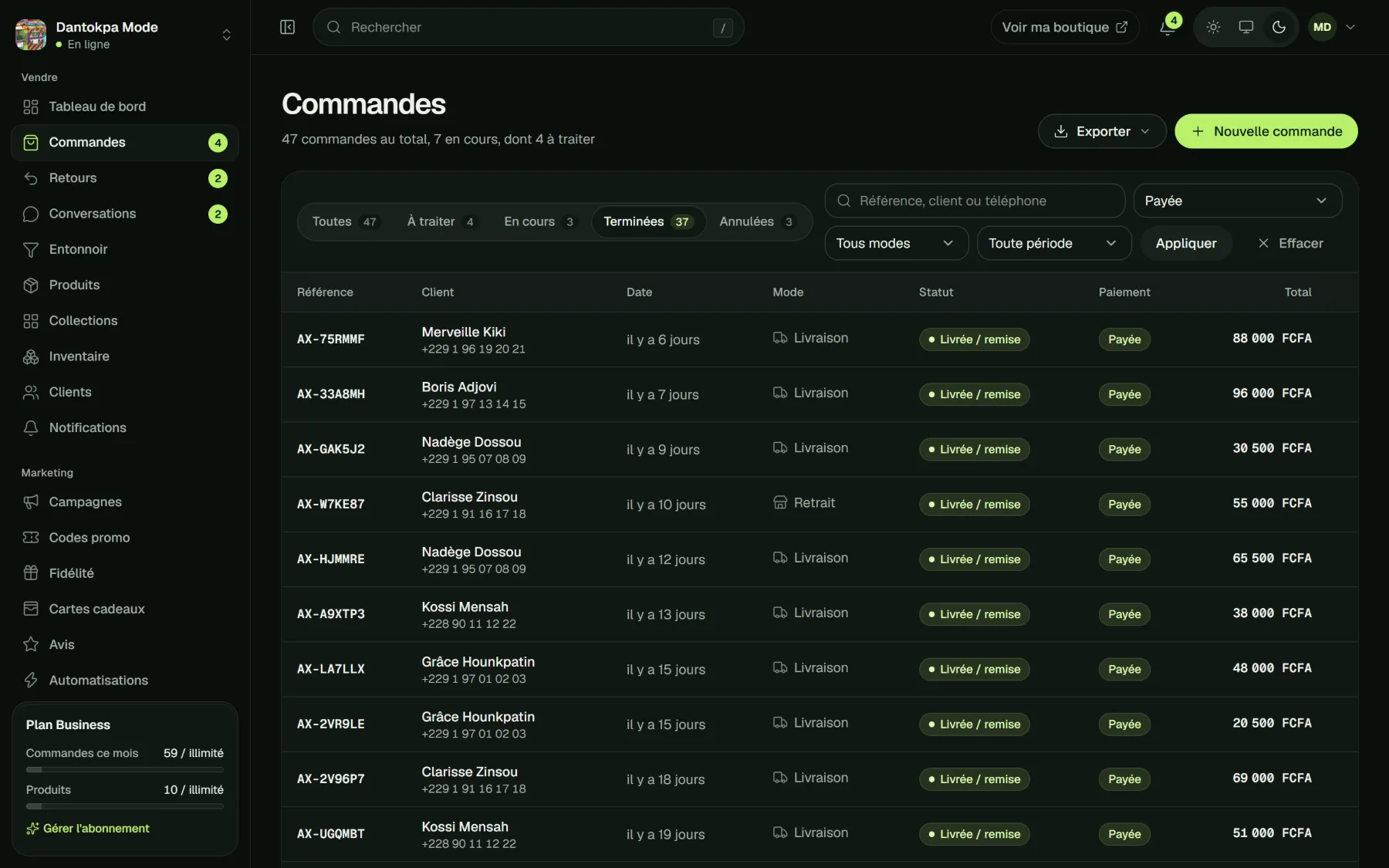Open Voir ma boutique link
Screen dimensions: 1389x868
click(1065, 27)
